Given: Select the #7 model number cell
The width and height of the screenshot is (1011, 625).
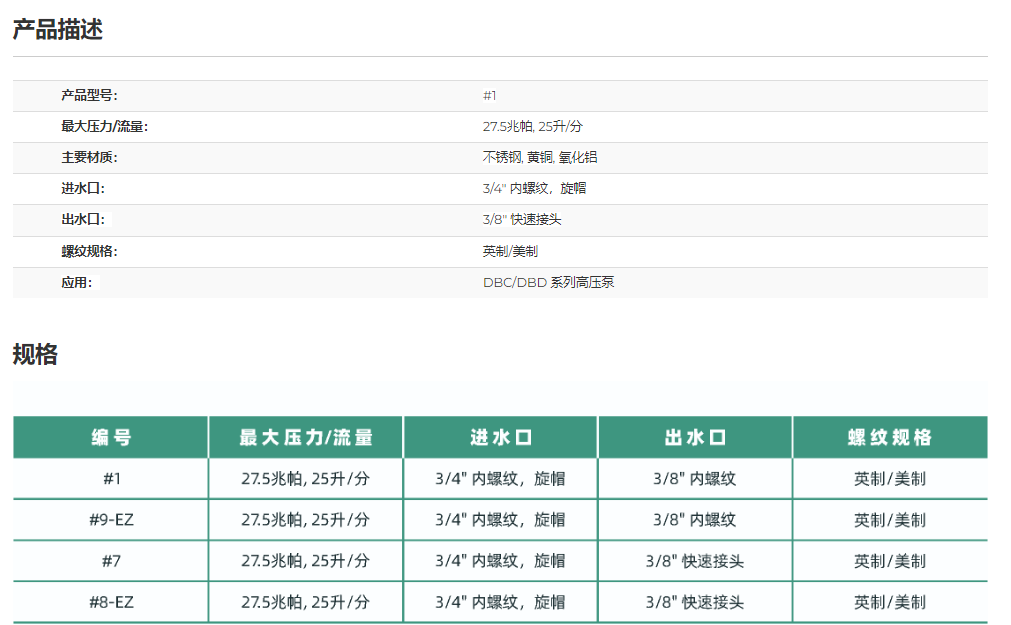Looking at the screenshot, I should tap(111, 561).
